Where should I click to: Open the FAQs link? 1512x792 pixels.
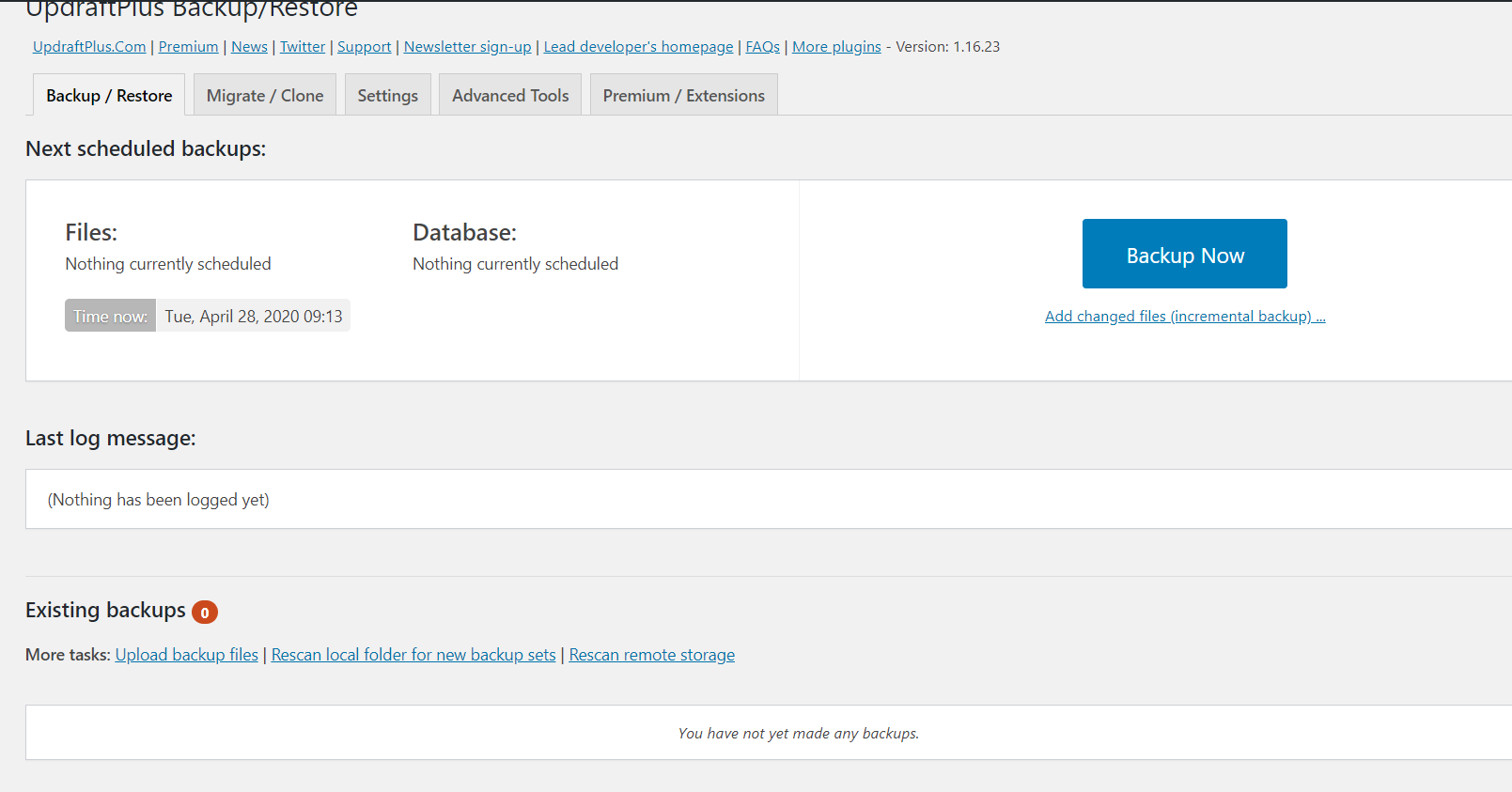763,46
